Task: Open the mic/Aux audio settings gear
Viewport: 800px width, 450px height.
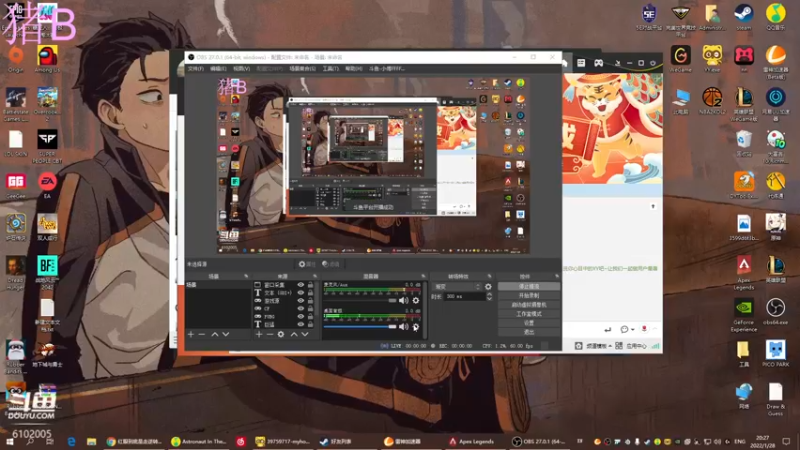Action: tap(416, 301)
